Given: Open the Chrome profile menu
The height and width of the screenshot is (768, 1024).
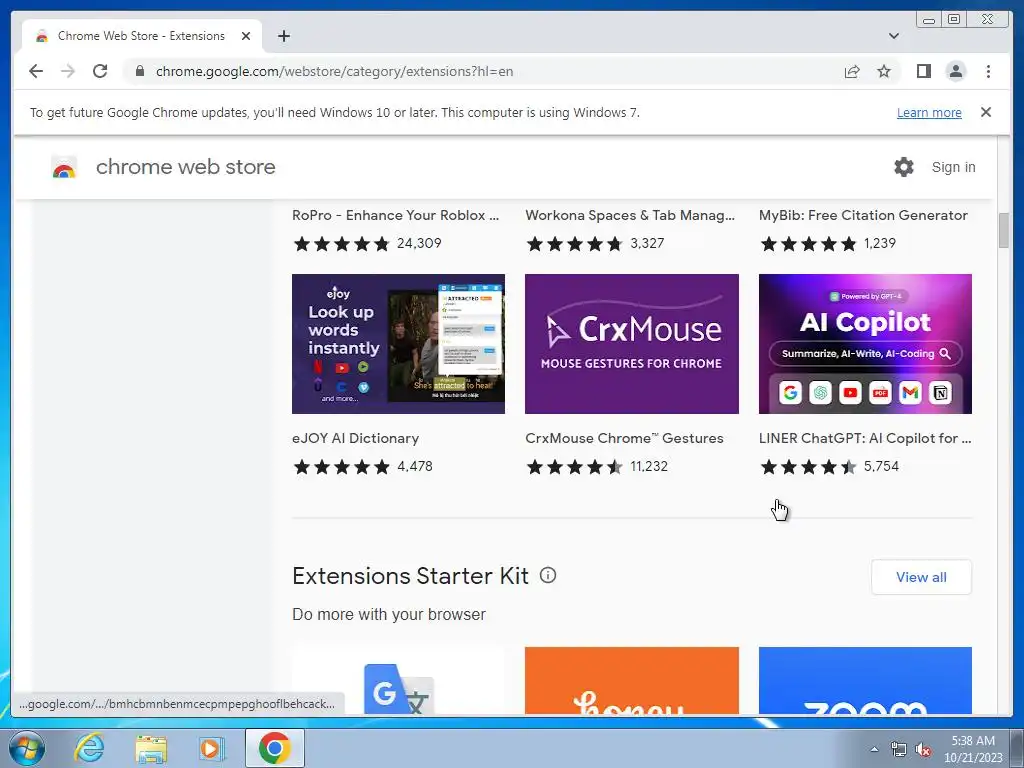Looking at the screenshot, I should [955, 71].
